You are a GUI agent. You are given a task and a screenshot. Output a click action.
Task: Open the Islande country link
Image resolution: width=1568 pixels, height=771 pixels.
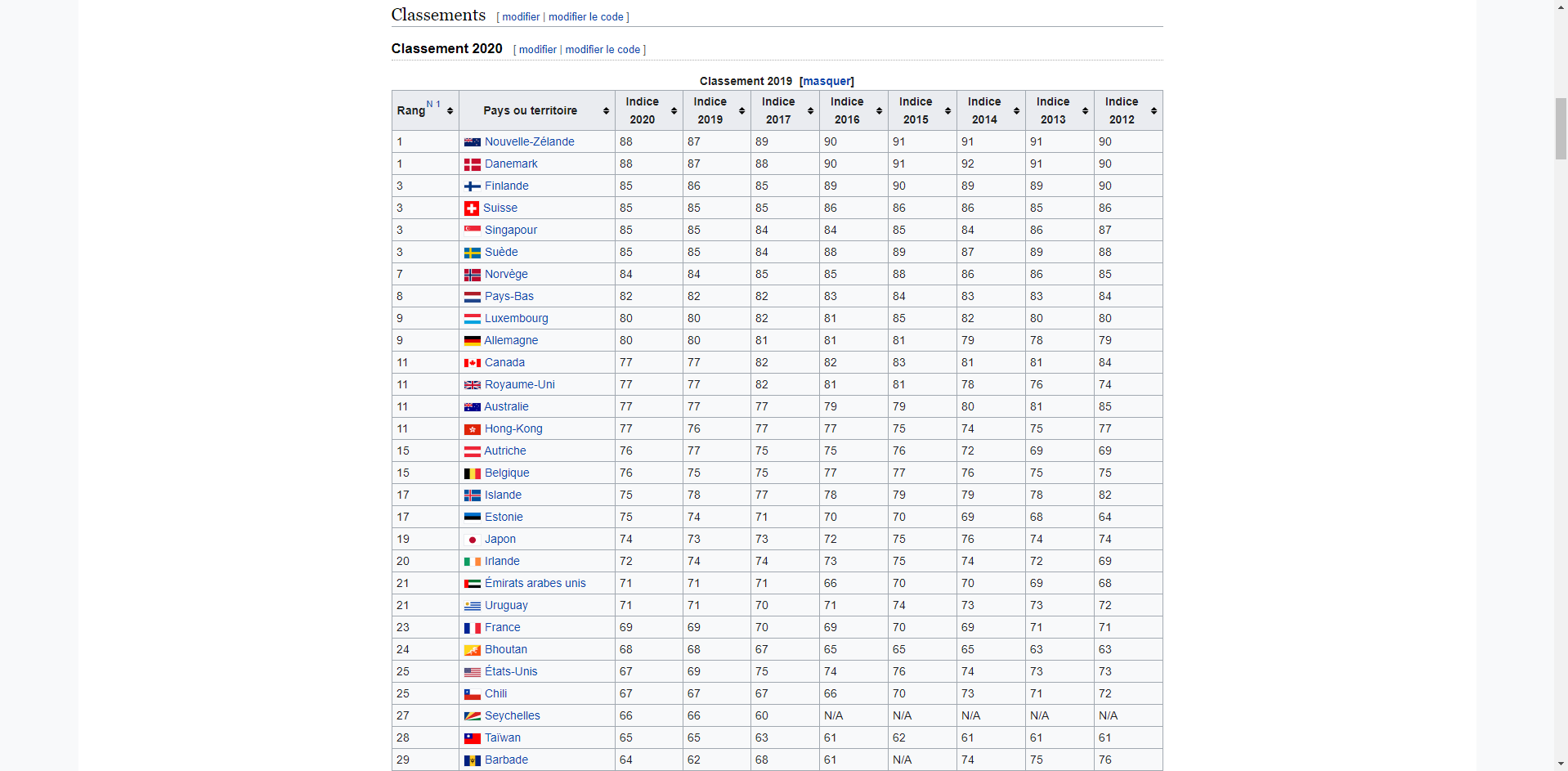[503, 495]
